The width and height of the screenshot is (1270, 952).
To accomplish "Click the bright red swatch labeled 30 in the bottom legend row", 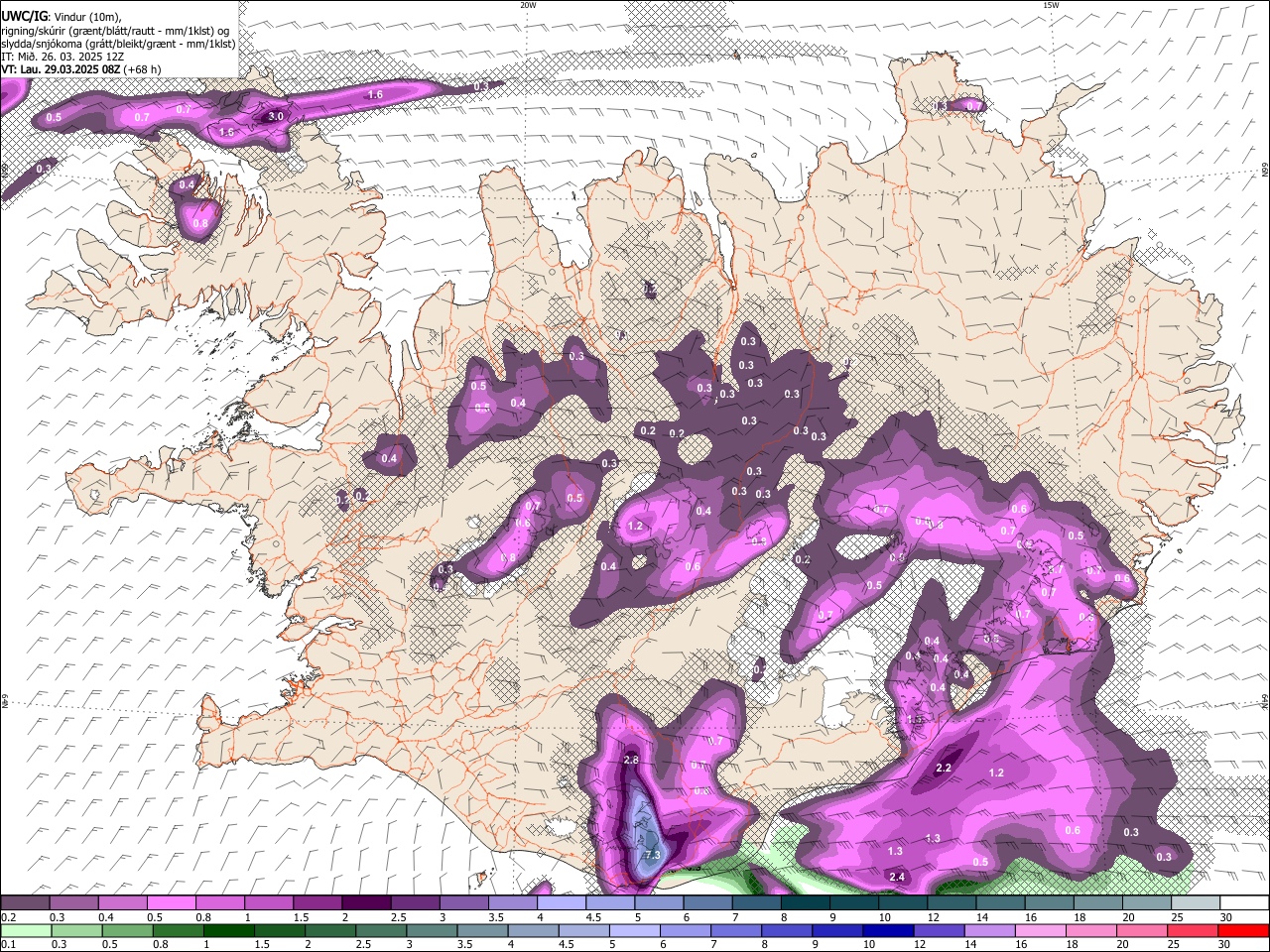I will 1242,930.
